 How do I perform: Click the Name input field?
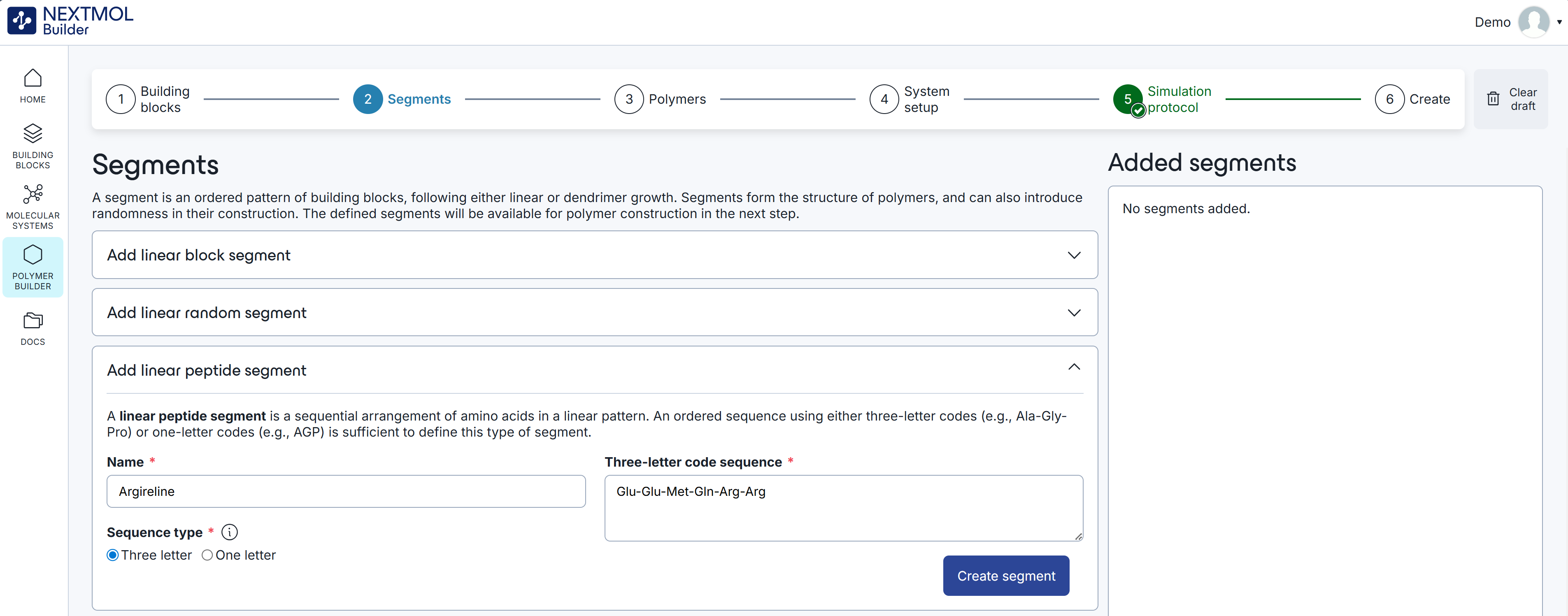(x=346, y=491)
